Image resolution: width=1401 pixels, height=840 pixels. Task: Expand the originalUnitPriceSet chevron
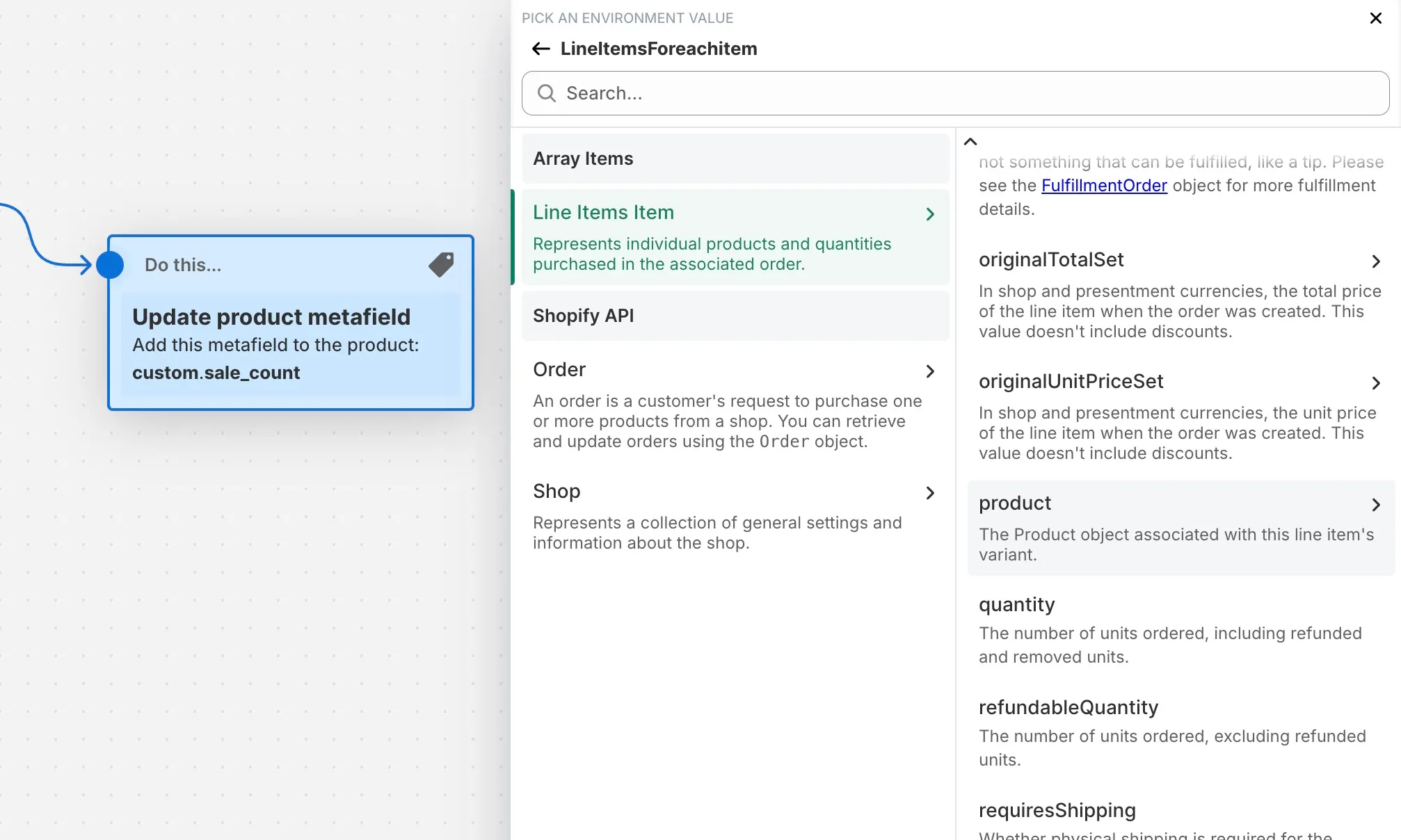tap(1375, 383)
